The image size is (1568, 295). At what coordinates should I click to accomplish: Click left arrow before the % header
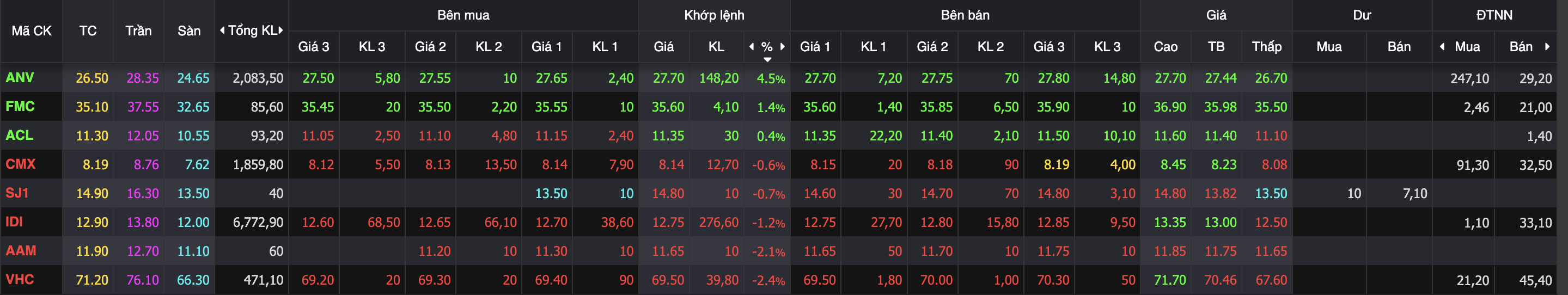(x=752, y=46)
